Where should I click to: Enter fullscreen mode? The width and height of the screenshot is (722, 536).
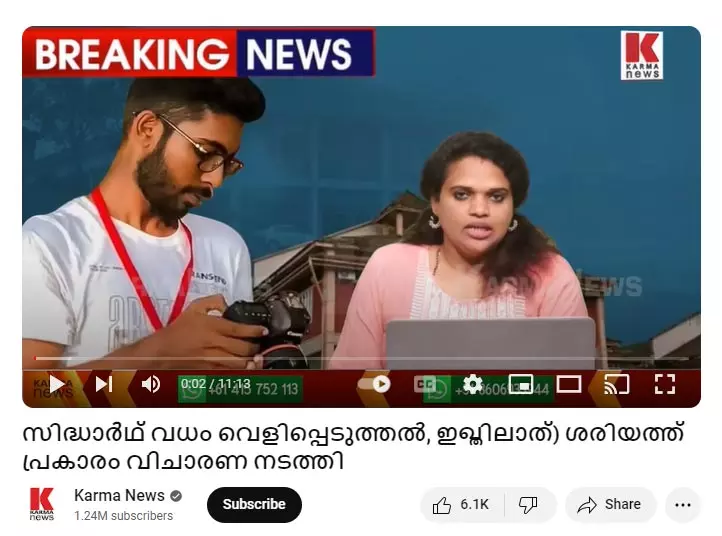[665, 384]
